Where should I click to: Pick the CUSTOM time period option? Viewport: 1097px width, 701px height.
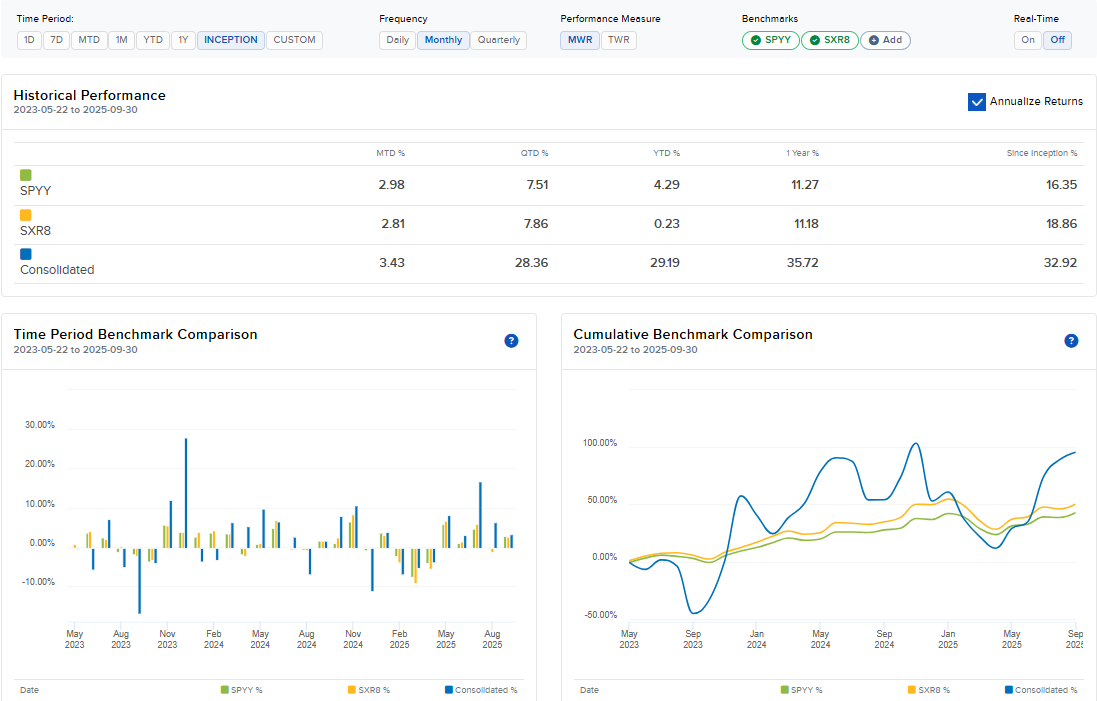(x=294, y=40)
